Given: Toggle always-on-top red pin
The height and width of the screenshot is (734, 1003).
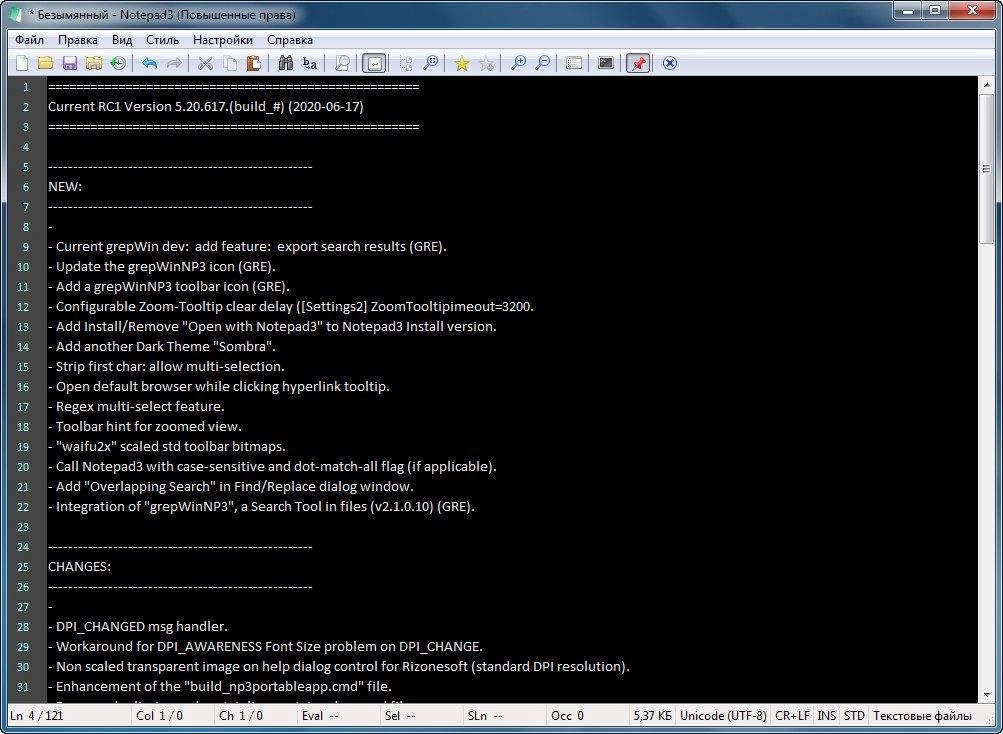Looking at the screenshot, I should pos(638,63).
